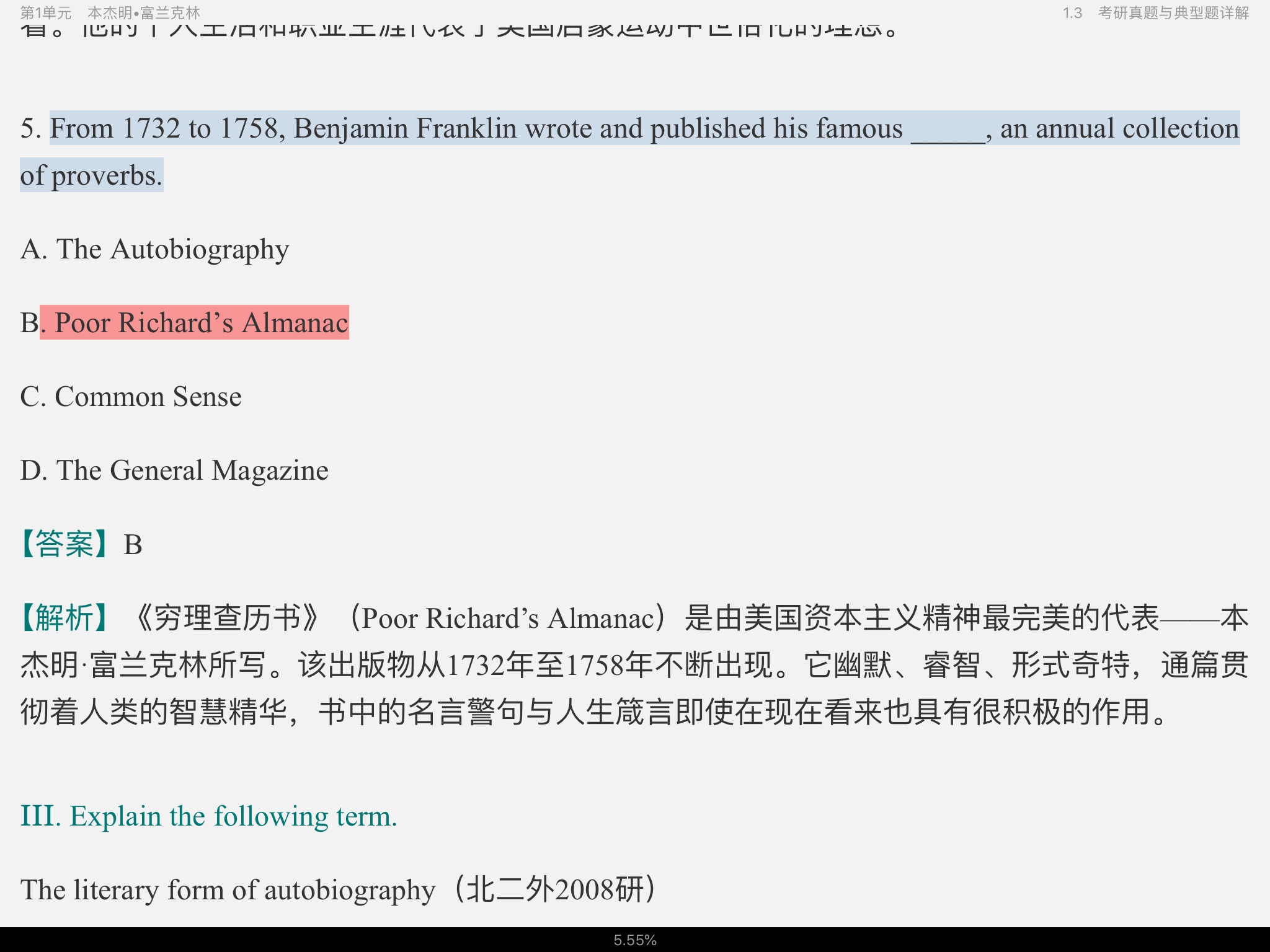Screen dimensions: 1270x952
Task: Tap the 5.55% reading progress indicator
Action: tap(634, 940)
